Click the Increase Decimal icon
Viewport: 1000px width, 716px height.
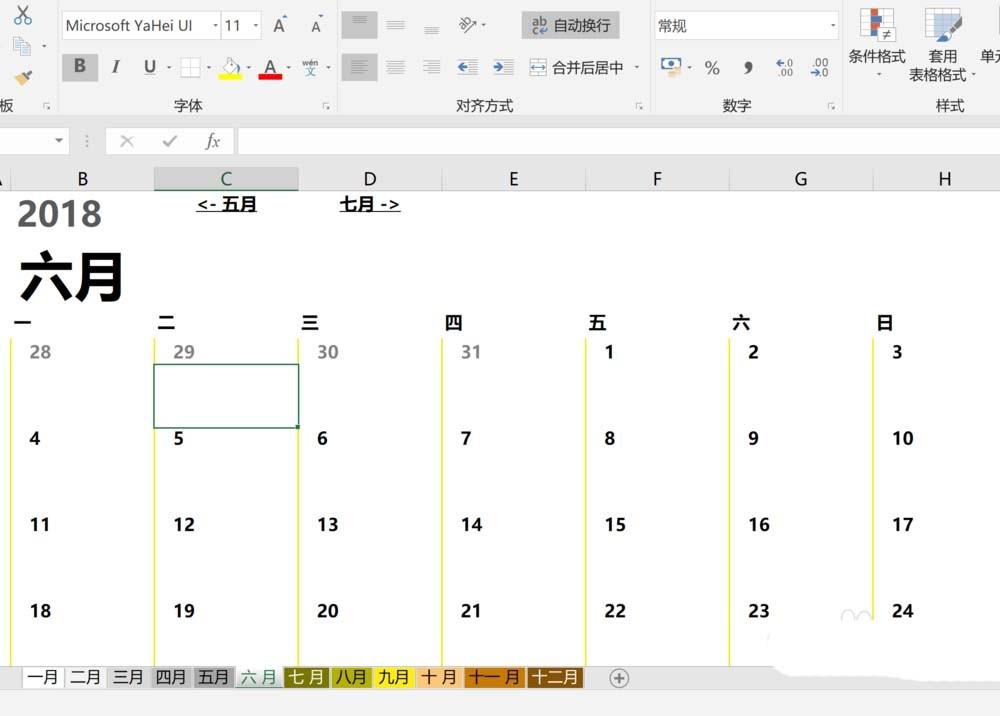point(787,68)
